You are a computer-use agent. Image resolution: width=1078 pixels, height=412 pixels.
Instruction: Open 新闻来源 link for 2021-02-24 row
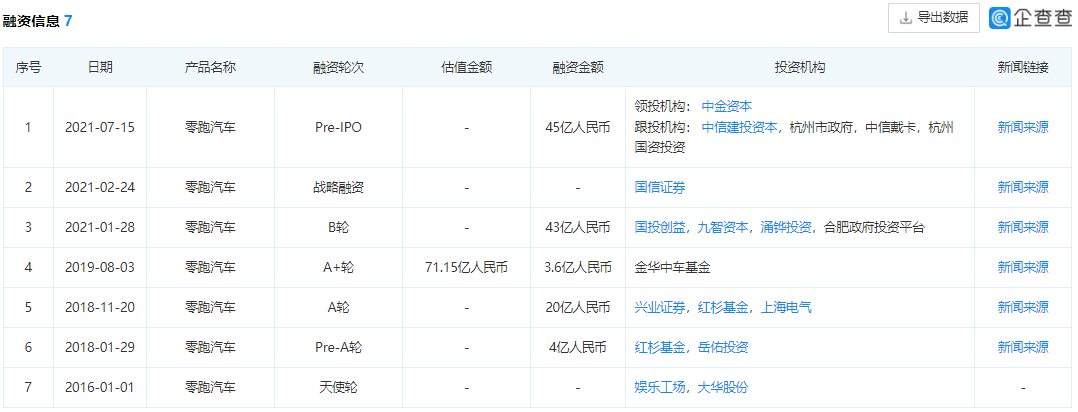pyautogui.click(x=1023, y=187)
